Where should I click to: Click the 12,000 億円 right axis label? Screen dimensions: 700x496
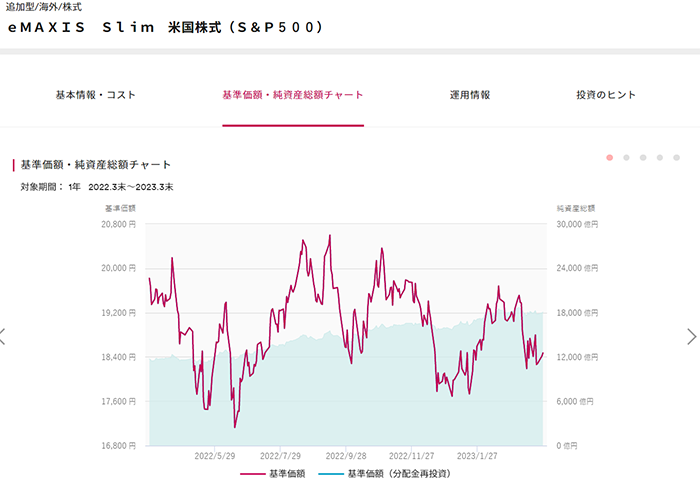(577, 357)
